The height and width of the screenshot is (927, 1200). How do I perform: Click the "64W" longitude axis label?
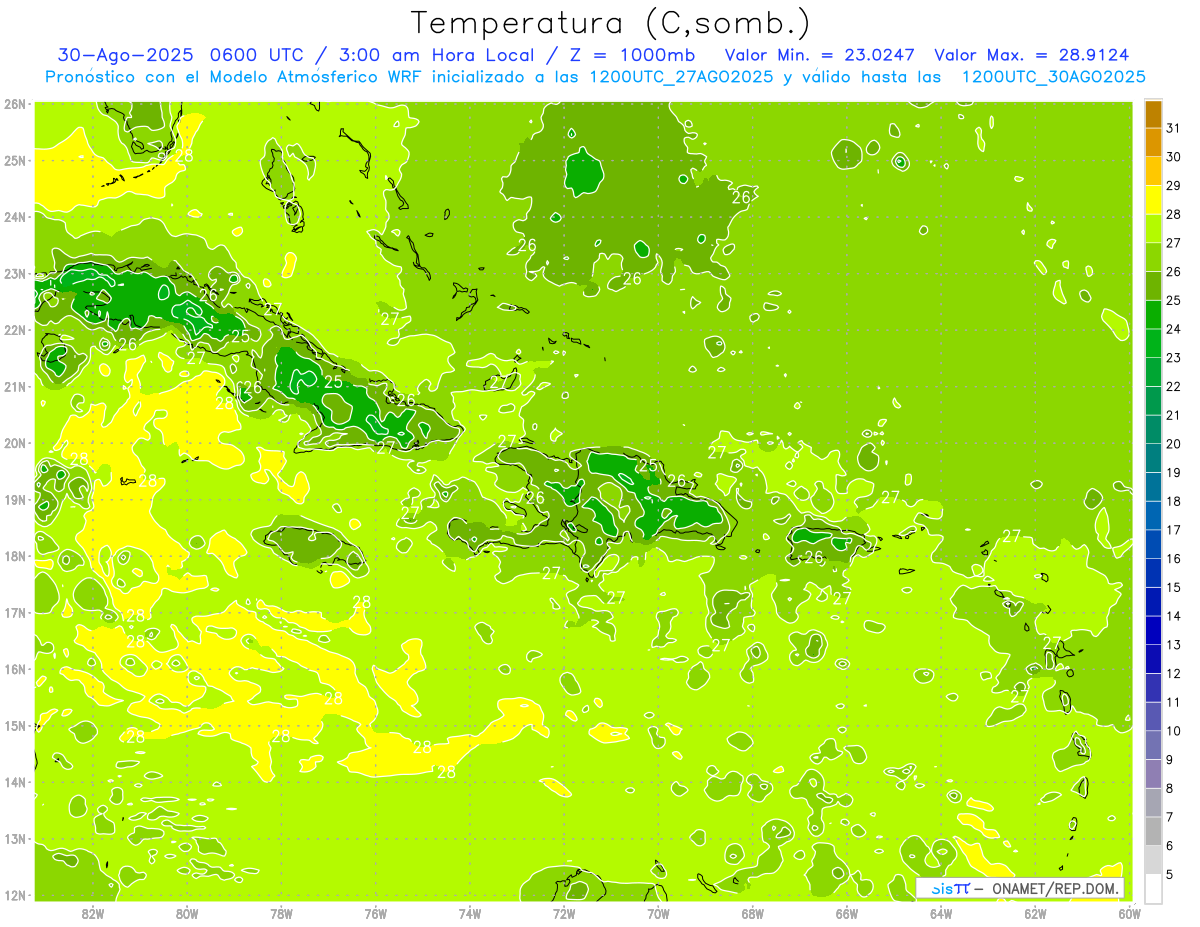point(941,913)
